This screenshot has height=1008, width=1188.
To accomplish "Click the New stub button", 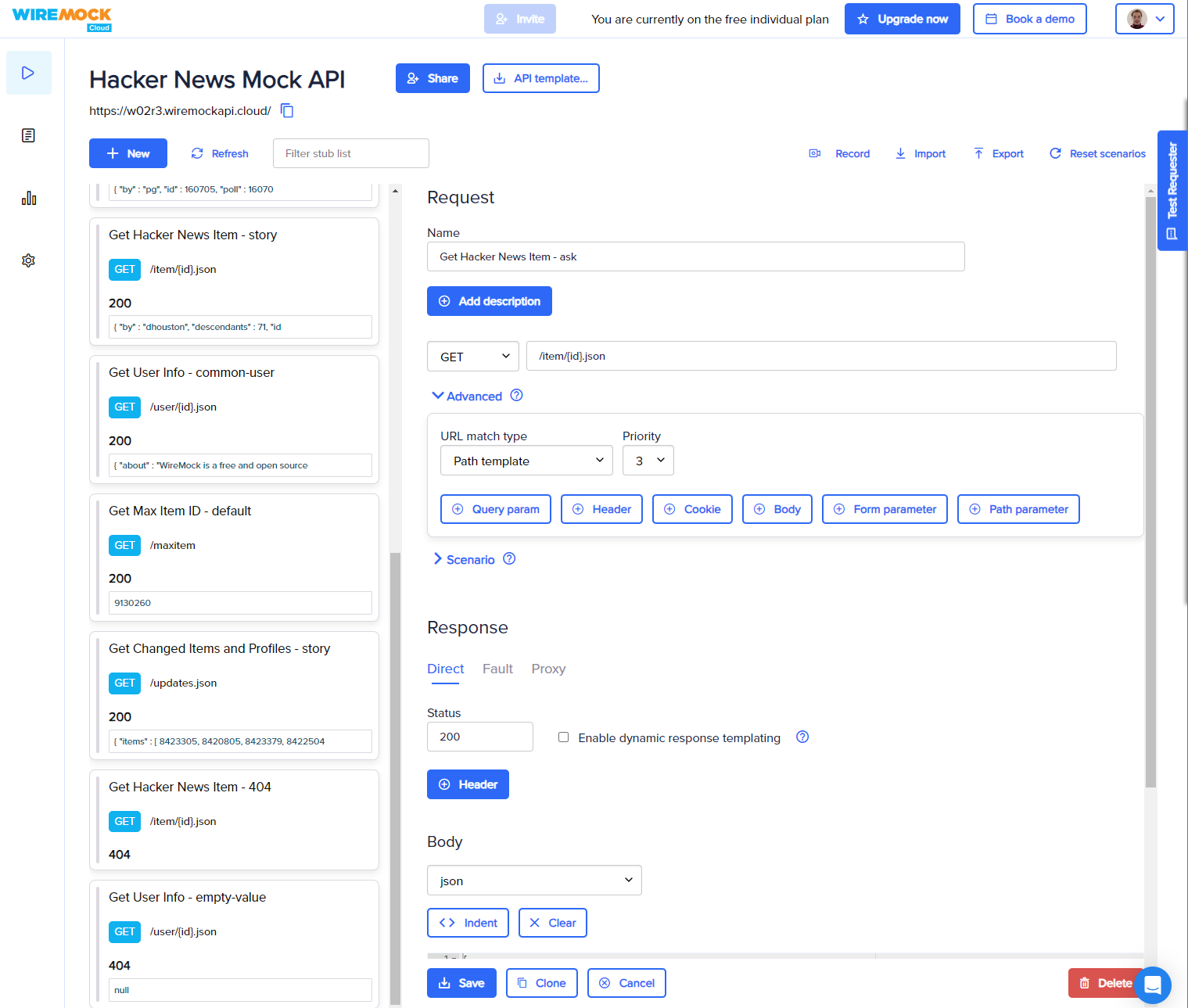I will click(128, 153).
